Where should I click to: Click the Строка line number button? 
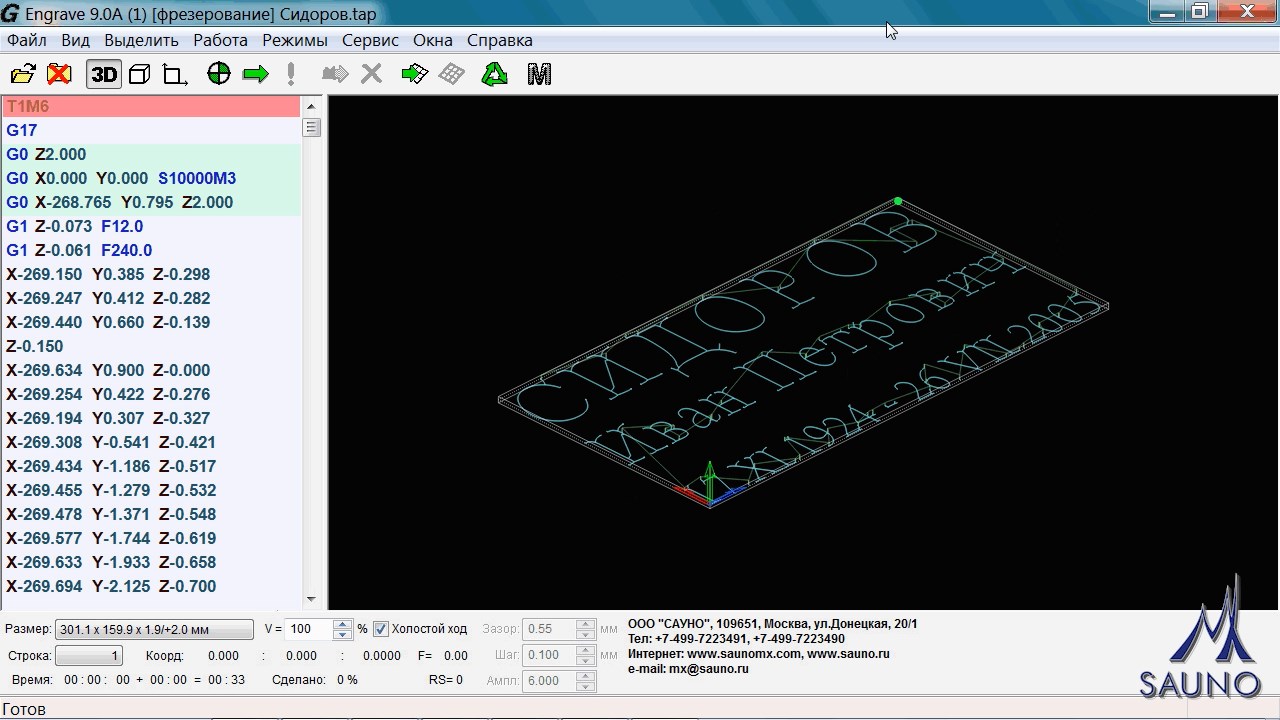pos(89,656)
